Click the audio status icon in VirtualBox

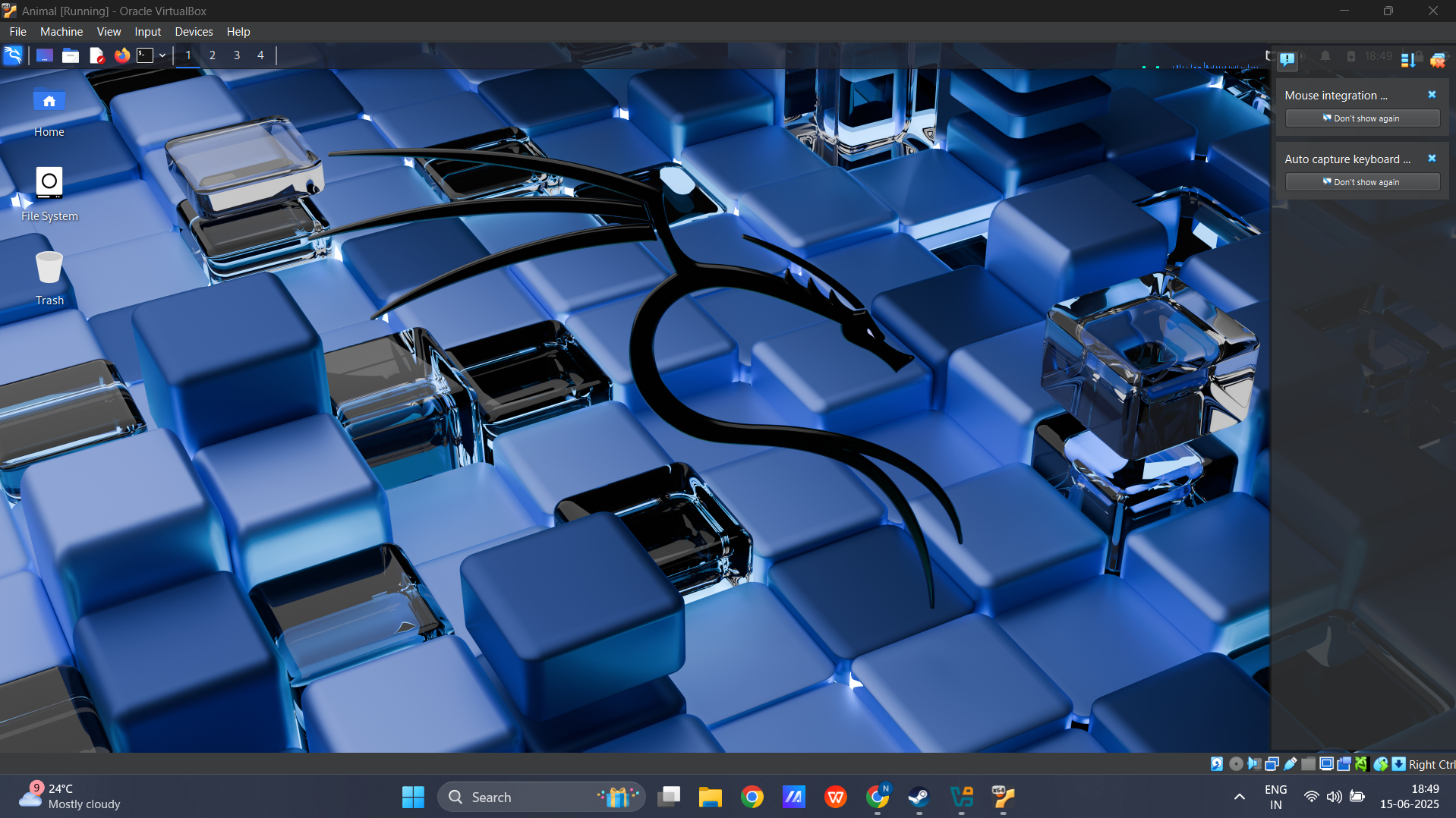tap(1254, 764)
